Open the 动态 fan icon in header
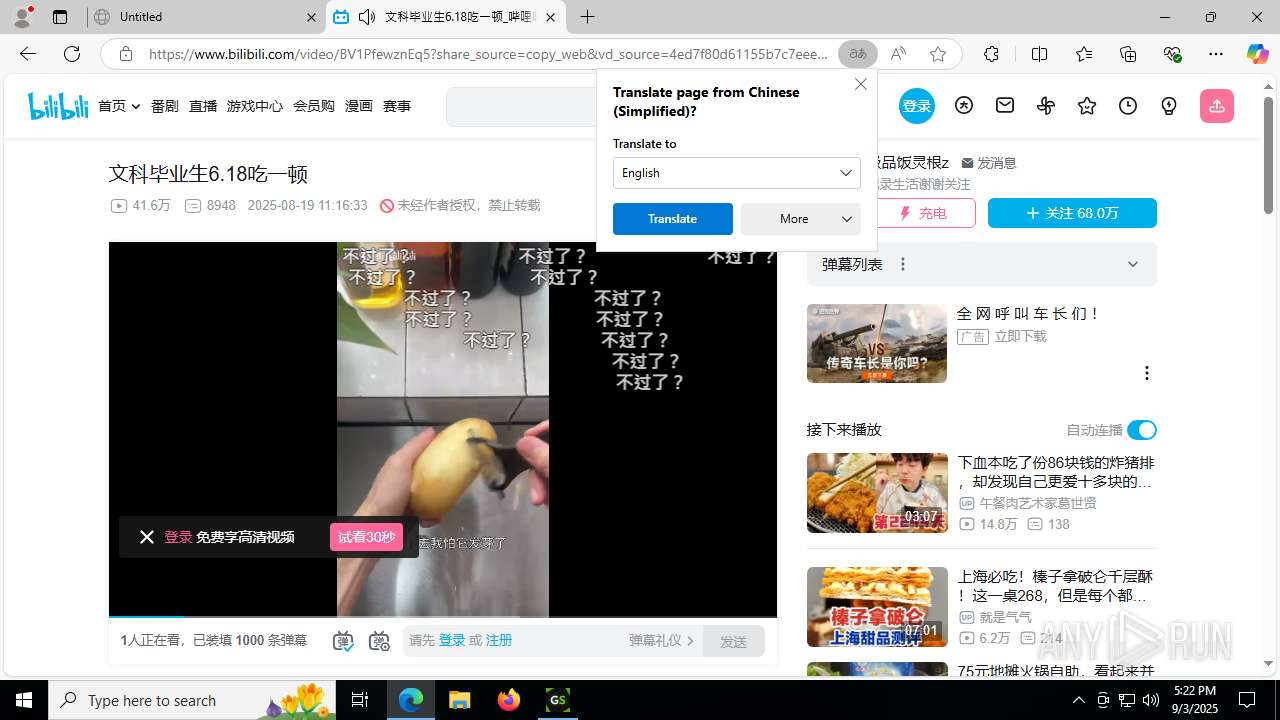Image resolution: width=1280 pixels, height=720 pixels. click(x=1046, y=105)
